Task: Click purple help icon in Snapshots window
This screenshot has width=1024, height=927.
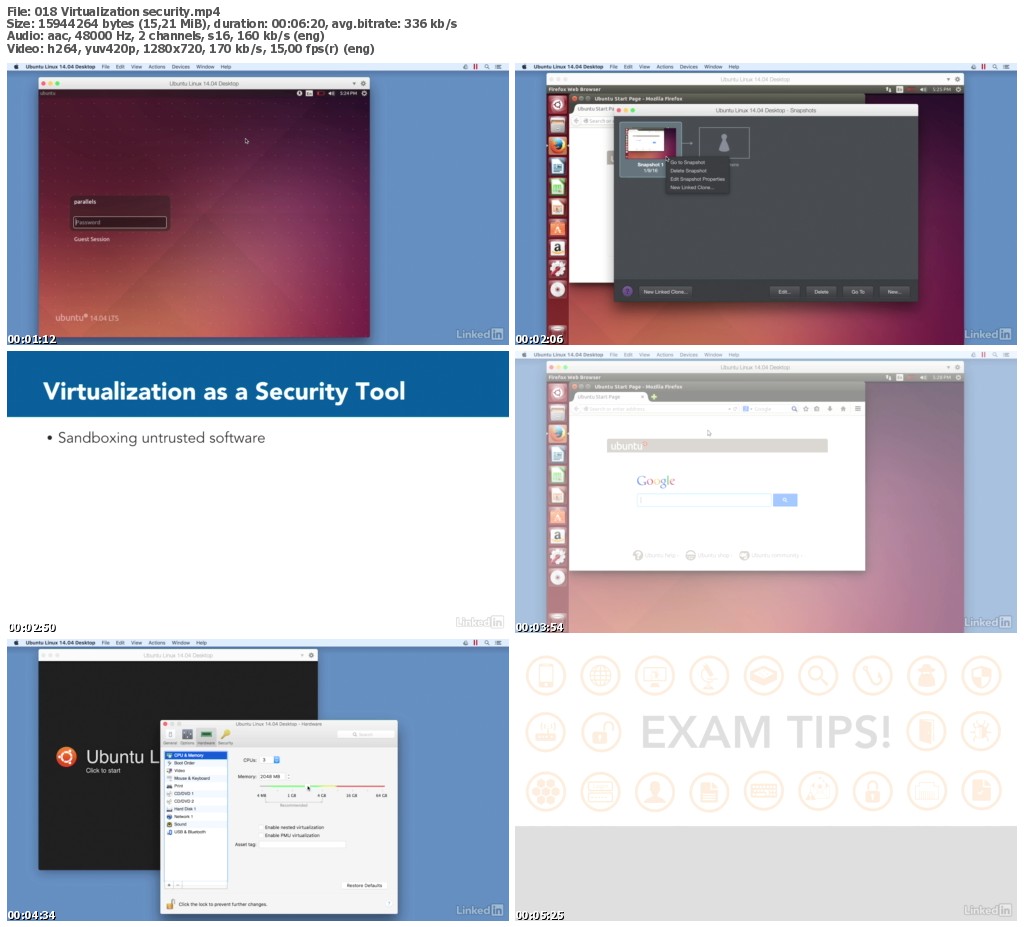Action: click(x=627, y=291)
